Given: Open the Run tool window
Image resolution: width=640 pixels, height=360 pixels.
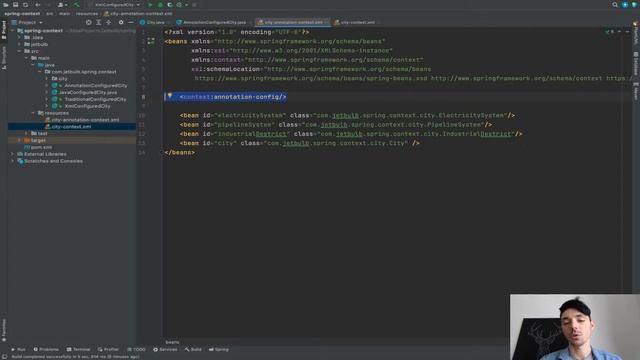Looking at the screenshot, I should point(18,350).
